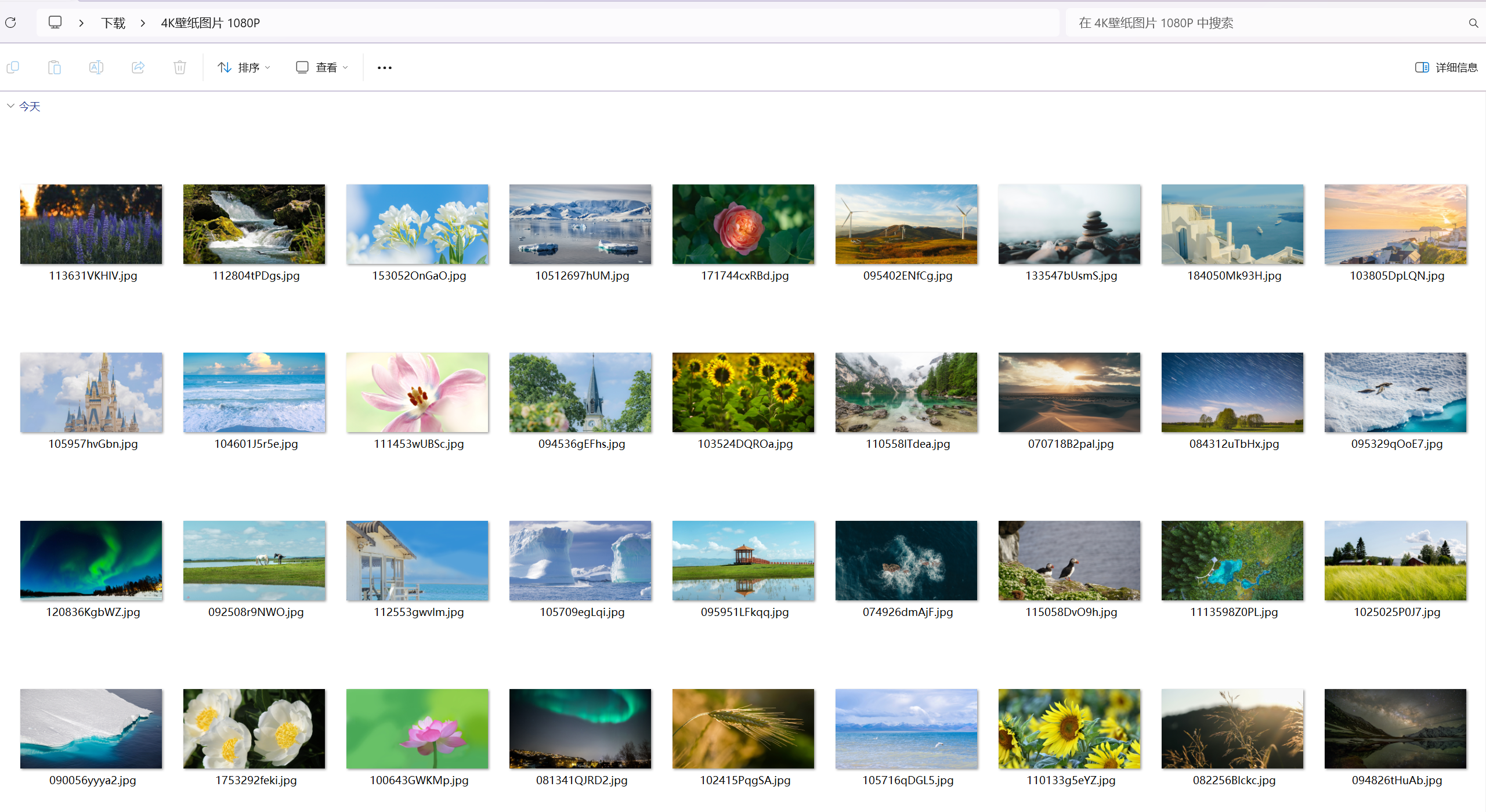Image resolution: width=1486 pixels, height=812 pixels.
Task: Toggle the 详细信息 details pane
Action: tap(1446, 67)
